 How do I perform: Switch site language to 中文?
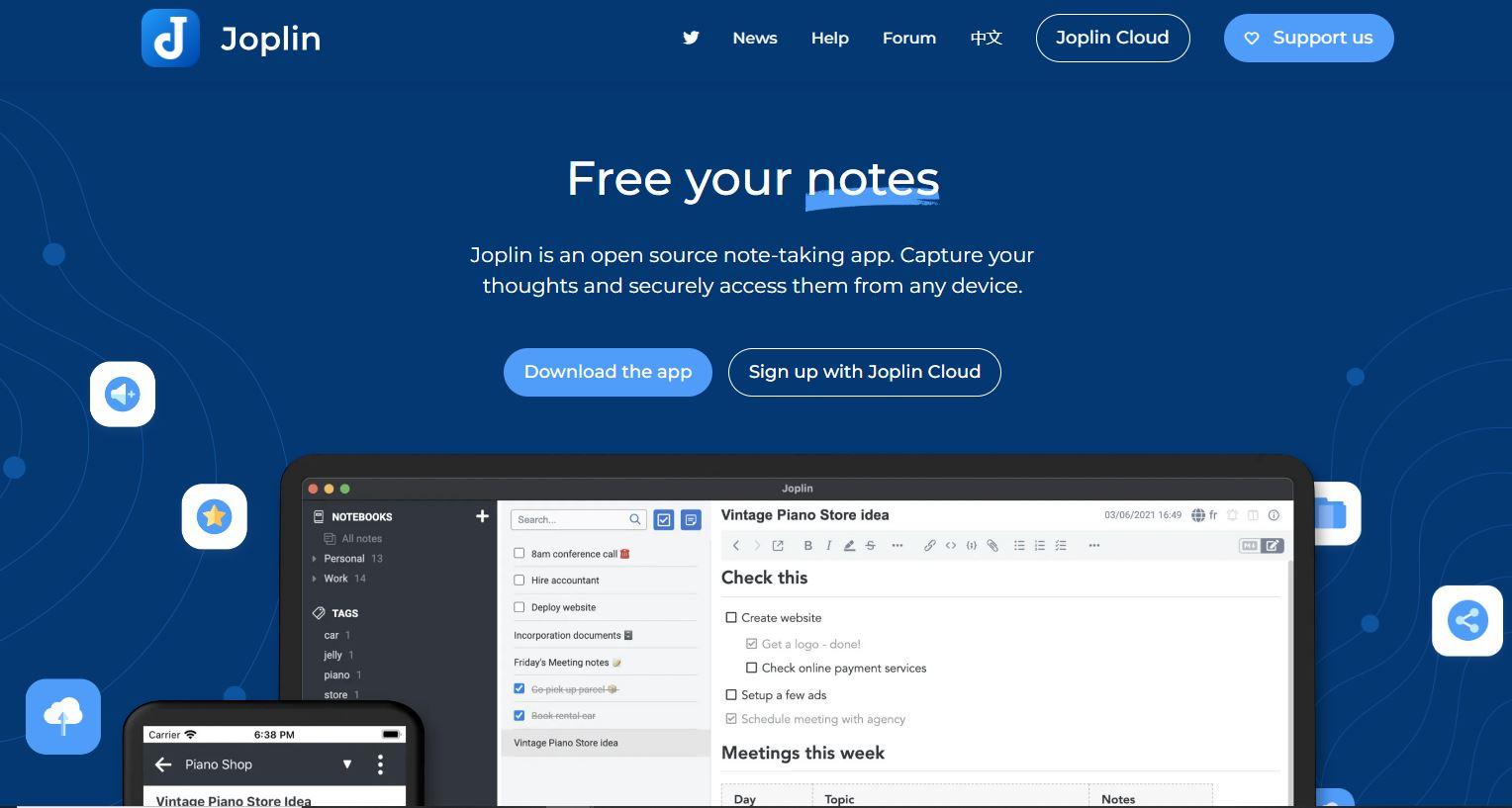(x=987, y=38)
